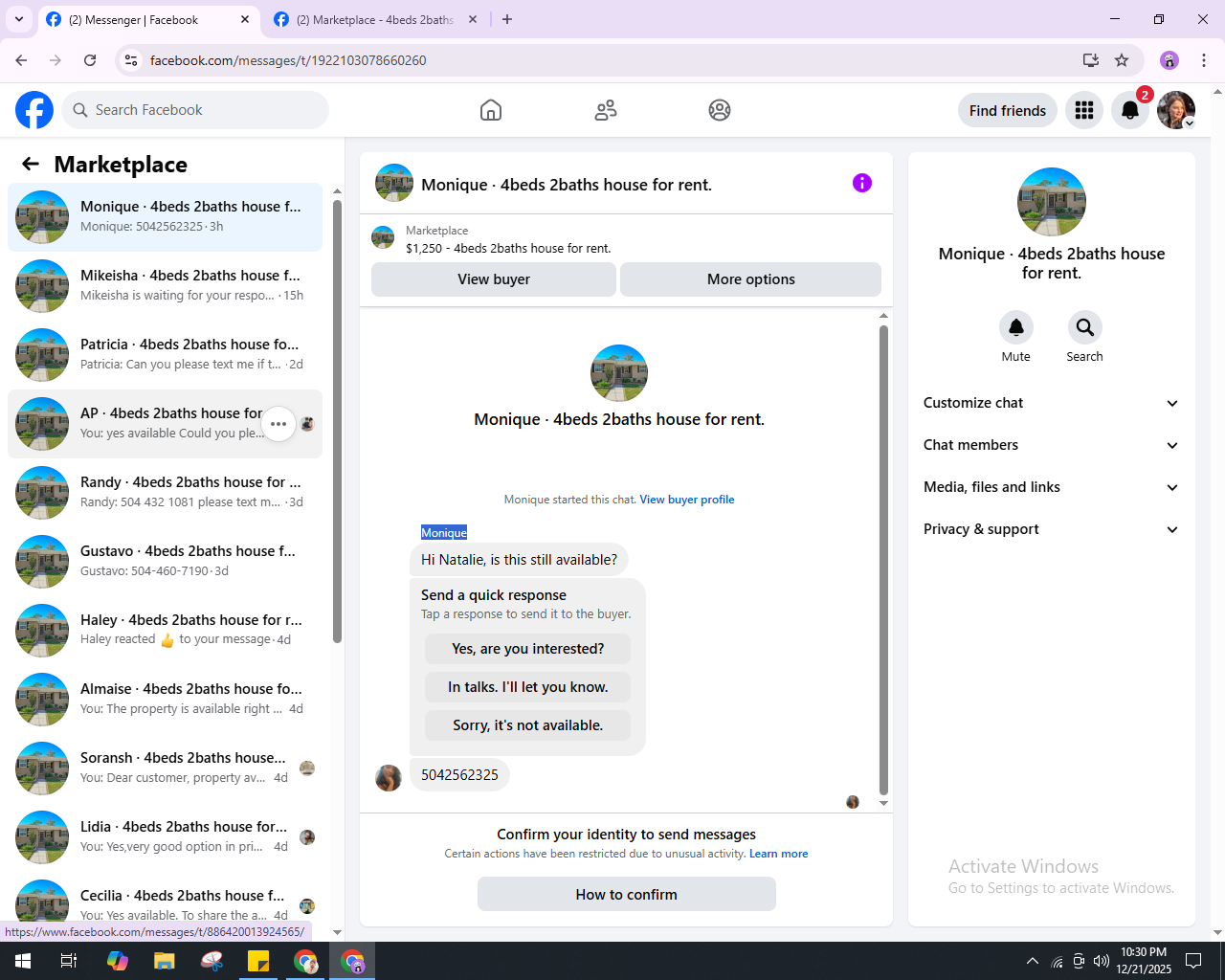Expand Privacy & support section
Image resolution: width=1225 pixels, height=980 pixels.
1051,529
